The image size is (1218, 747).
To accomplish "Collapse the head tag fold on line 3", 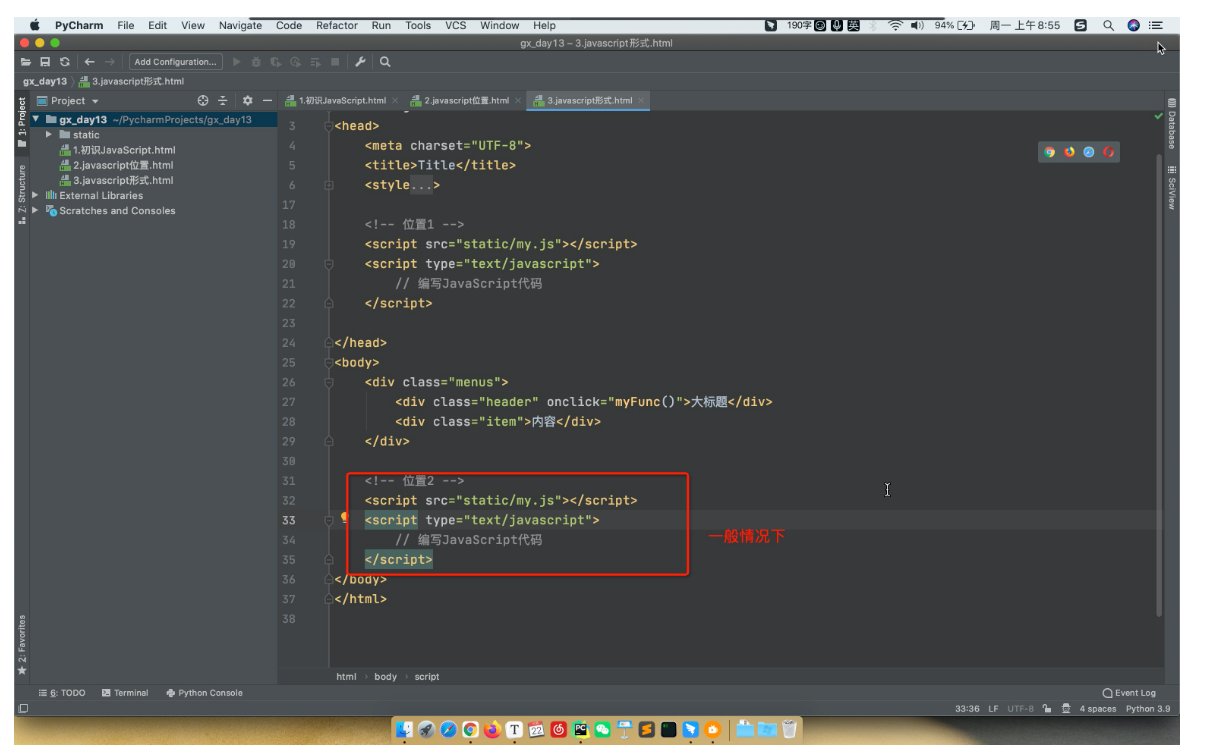I will click(328, 126).
